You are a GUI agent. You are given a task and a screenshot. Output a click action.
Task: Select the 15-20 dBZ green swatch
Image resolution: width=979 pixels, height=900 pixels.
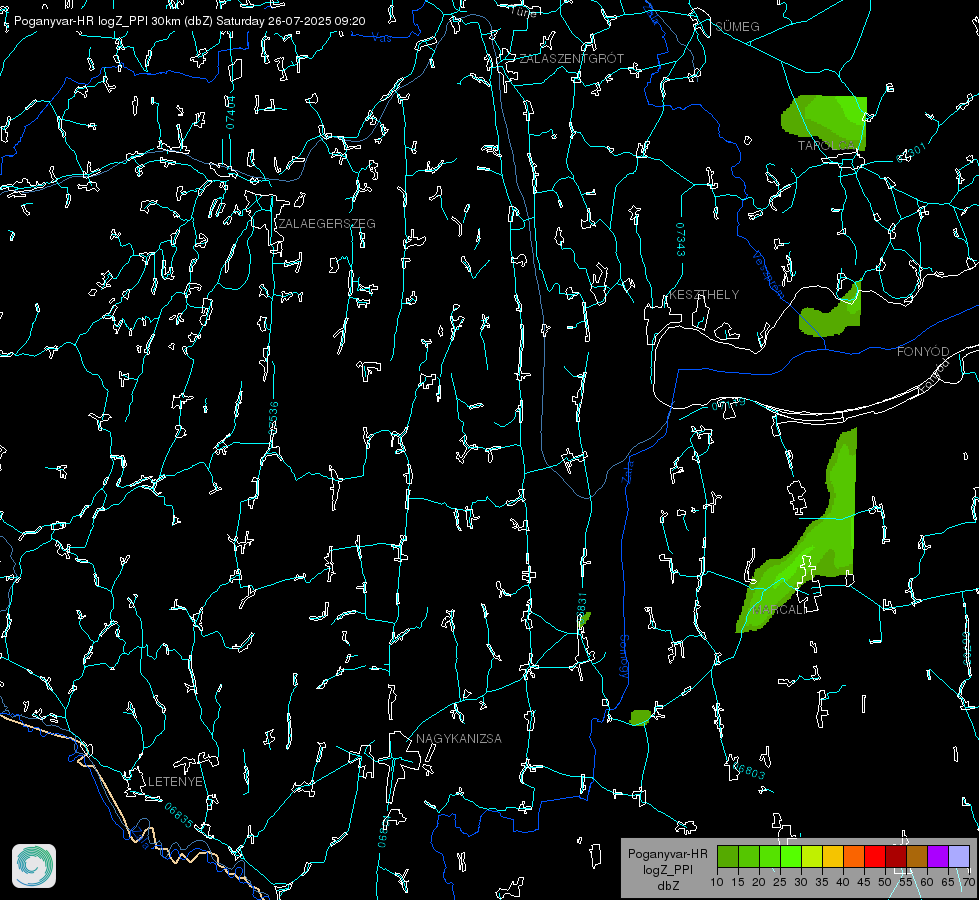coord(749,856)
